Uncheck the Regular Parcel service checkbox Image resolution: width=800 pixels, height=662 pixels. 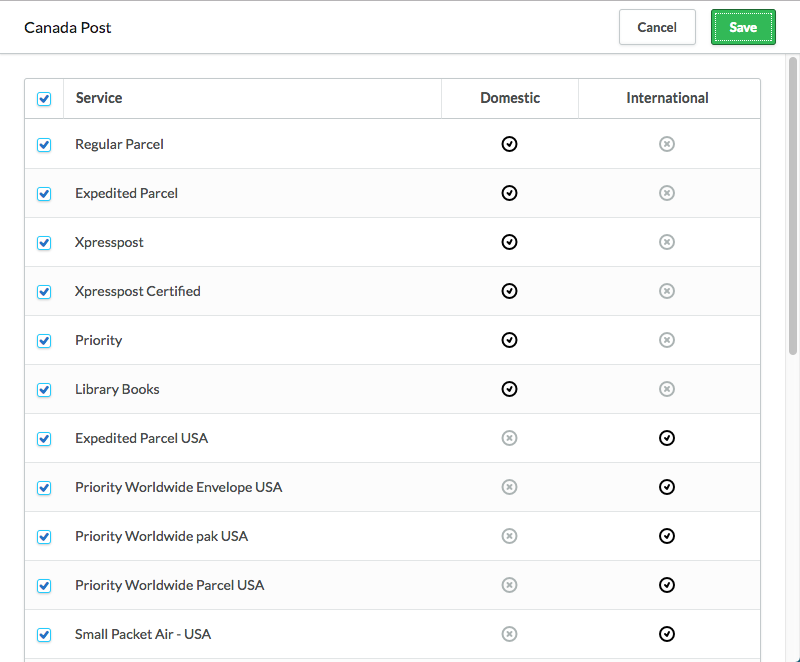[x=44, y=145]
